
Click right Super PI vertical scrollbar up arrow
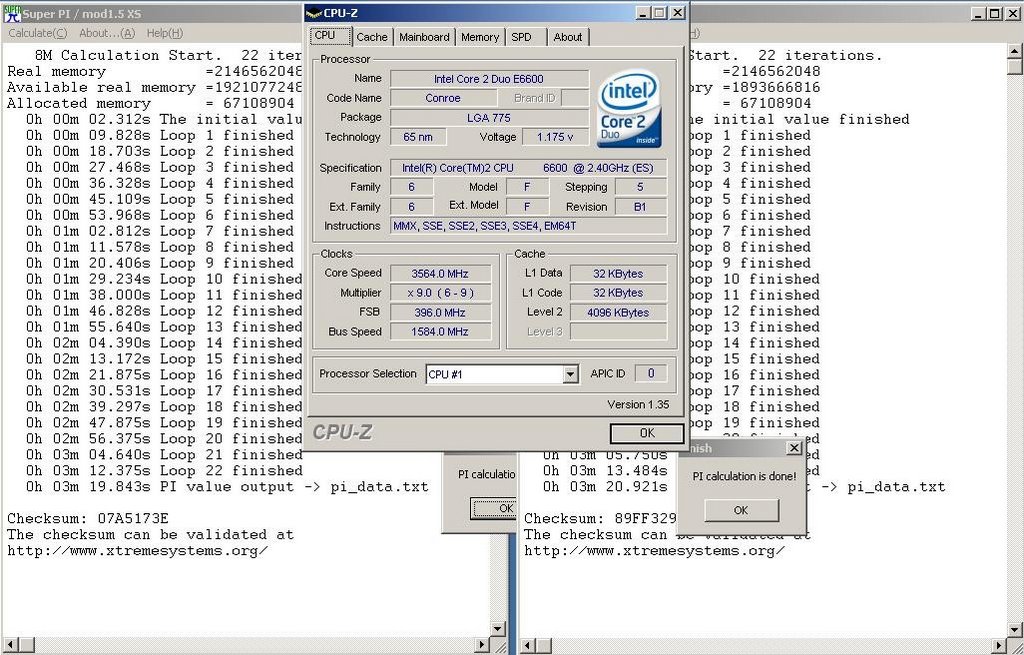tap(1016, 51)
